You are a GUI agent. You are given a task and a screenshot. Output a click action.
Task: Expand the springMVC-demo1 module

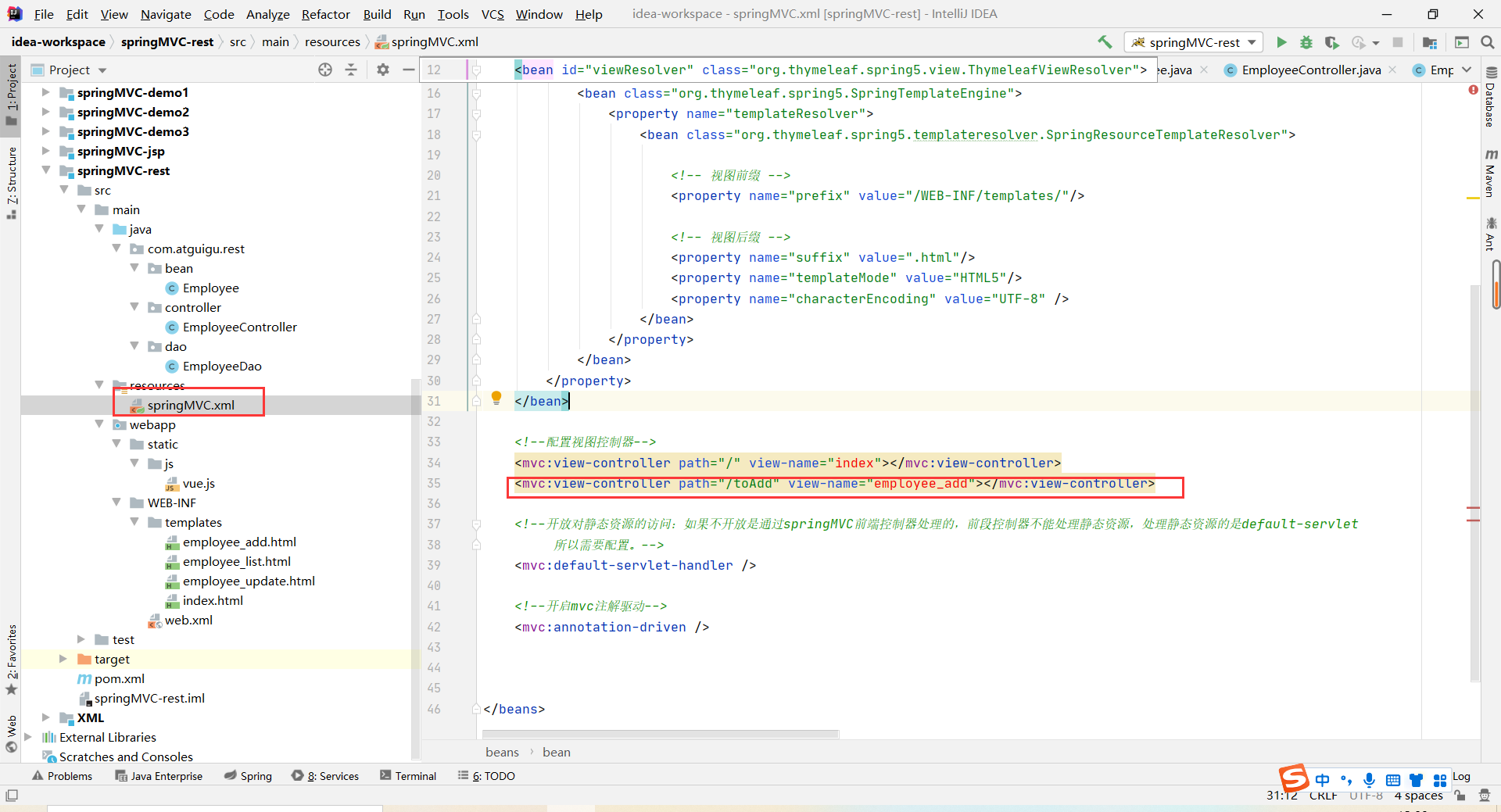tap(45, 92)
